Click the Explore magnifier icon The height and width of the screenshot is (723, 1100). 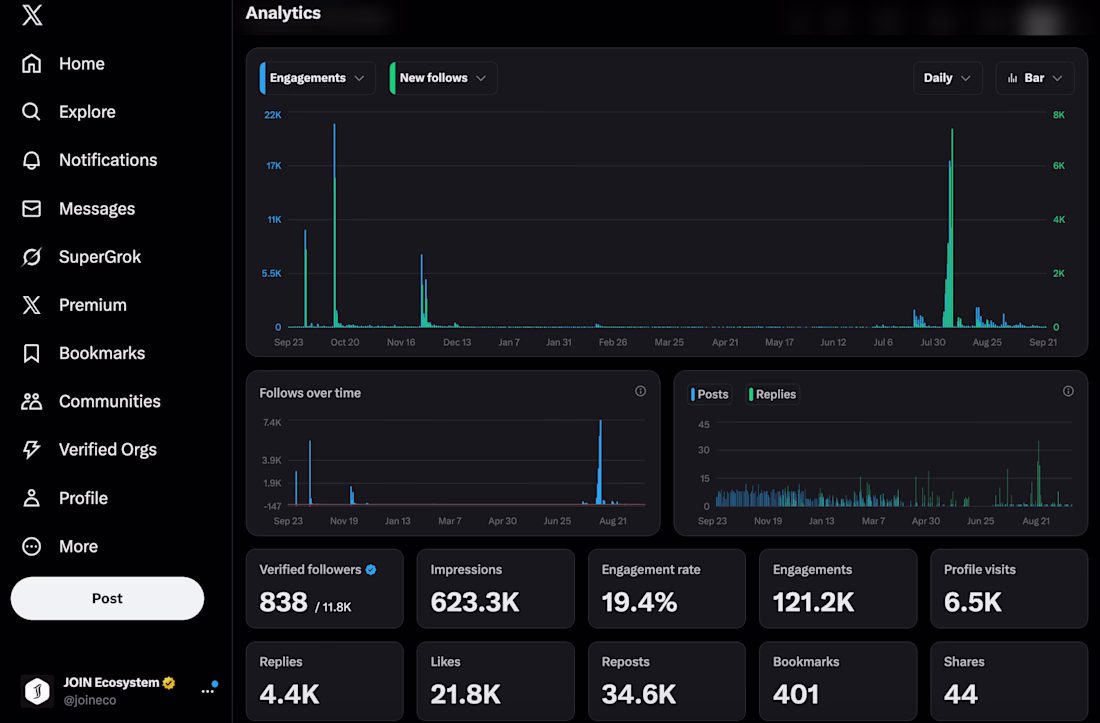click(x=31, y=112)
